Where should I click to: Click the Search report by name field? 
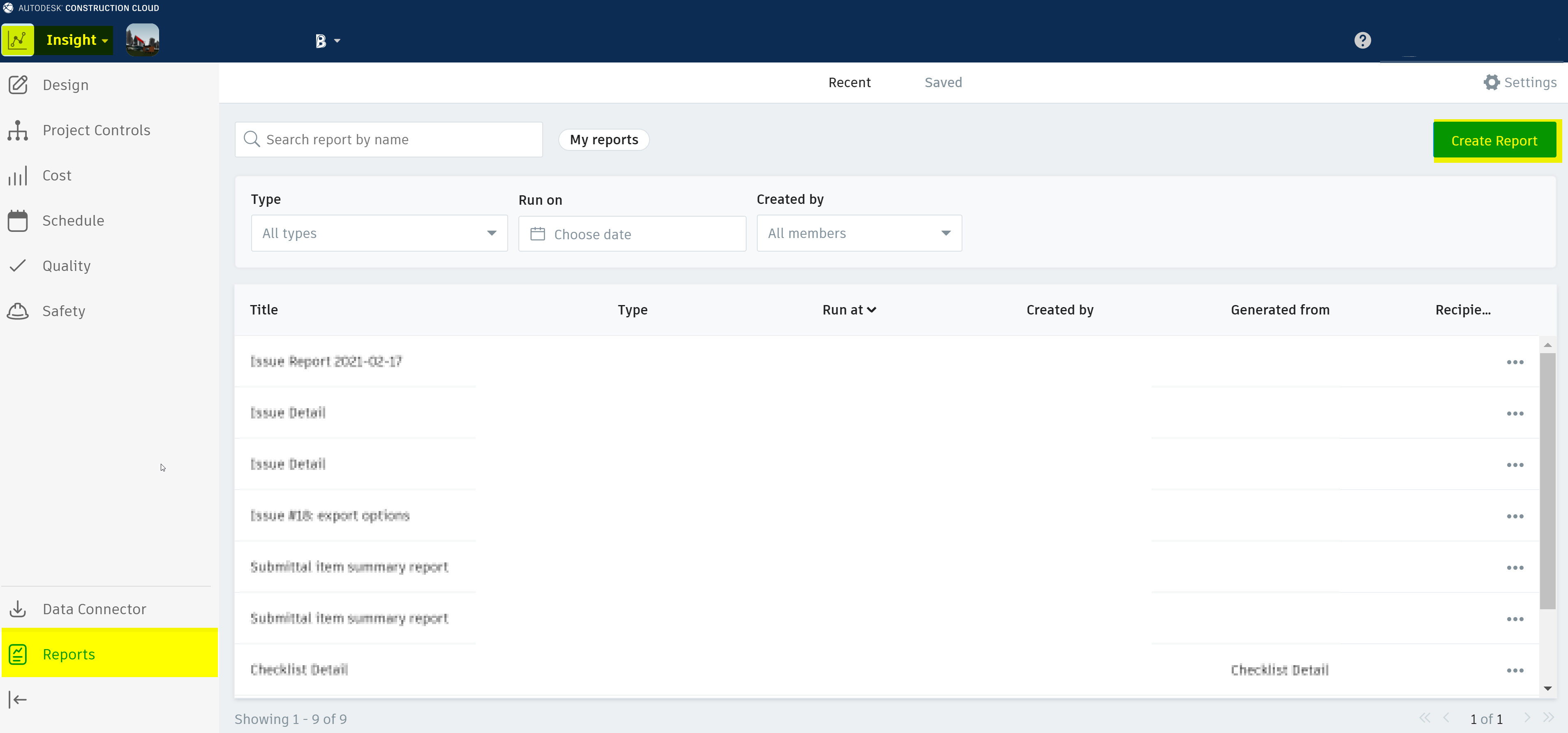390,140
